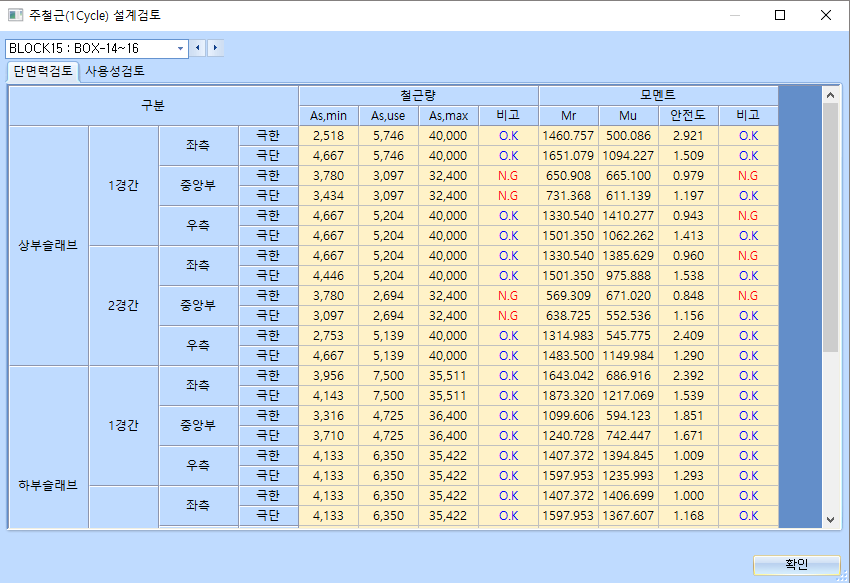The height and width of the screenshot is (583, 850).
Task: Select the Mu column header
Action: click(628, 116)
